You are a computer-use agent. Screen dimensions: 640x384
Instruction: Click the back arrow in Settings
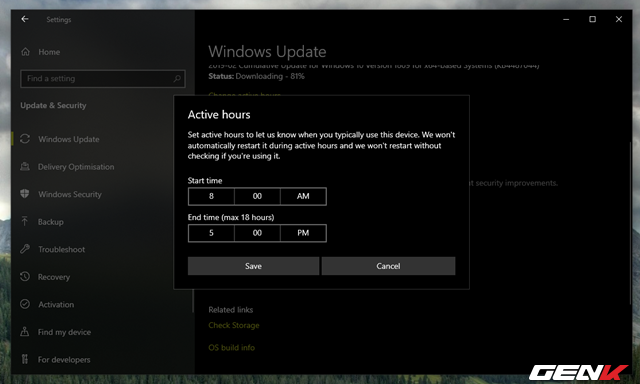[25, 19]
